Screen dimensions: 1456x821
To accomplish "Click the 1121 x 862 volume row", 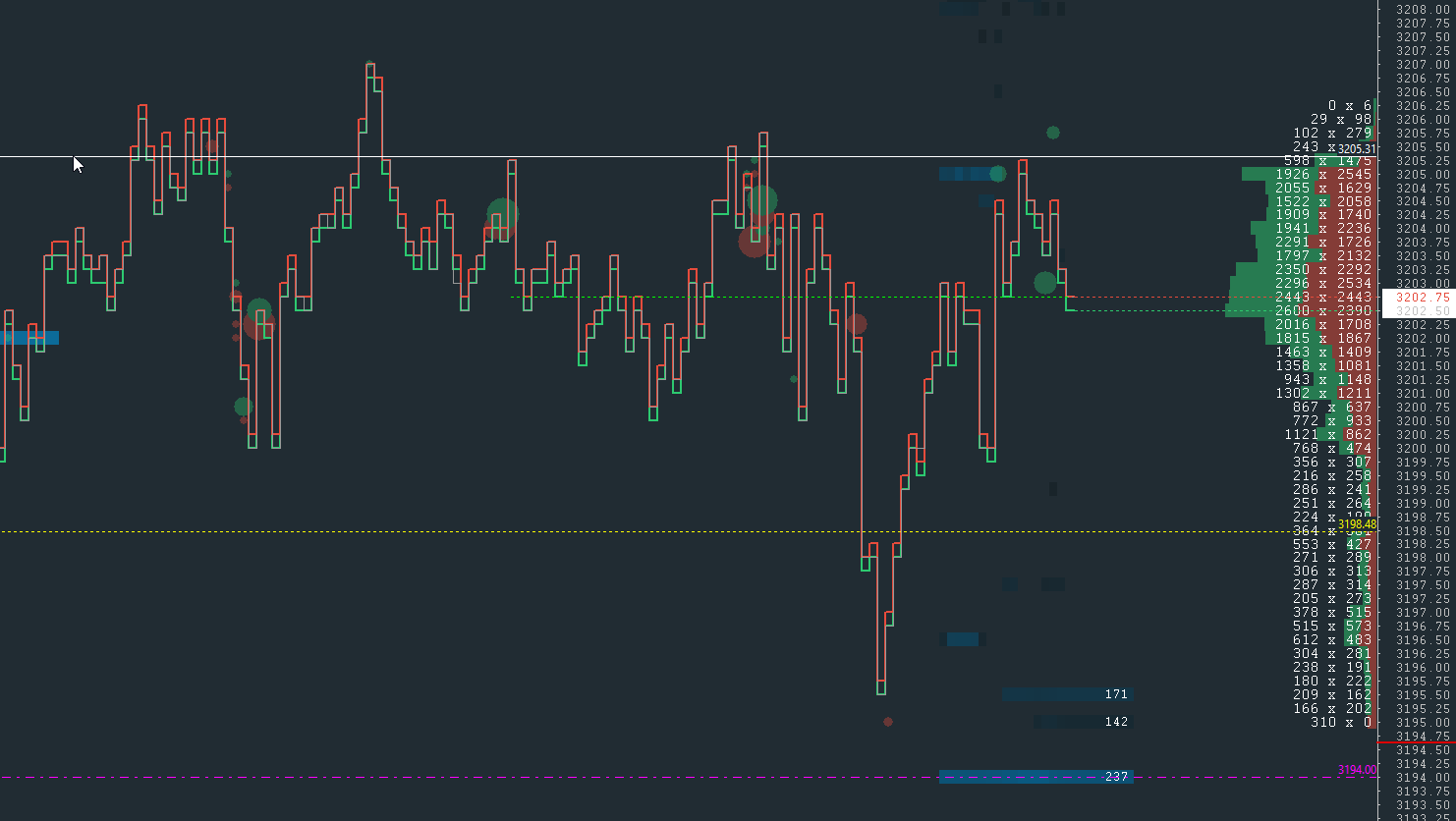I will pyautogui.click(x=1328, y=434).
